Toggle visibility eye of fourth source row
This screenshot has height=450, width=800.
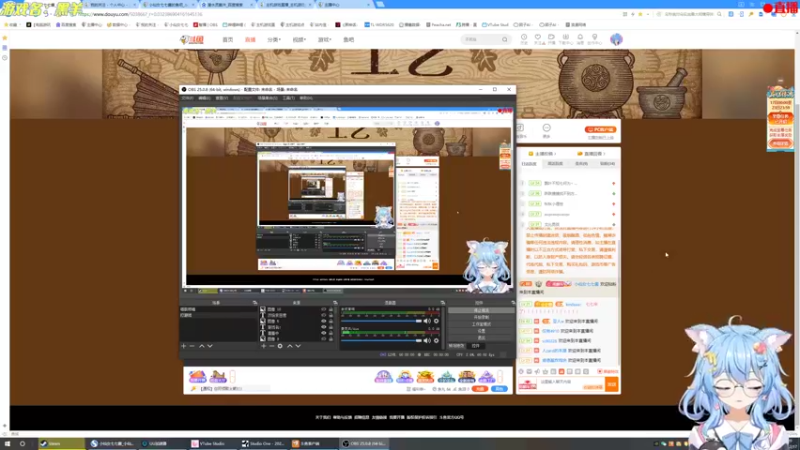pos(323,327)
